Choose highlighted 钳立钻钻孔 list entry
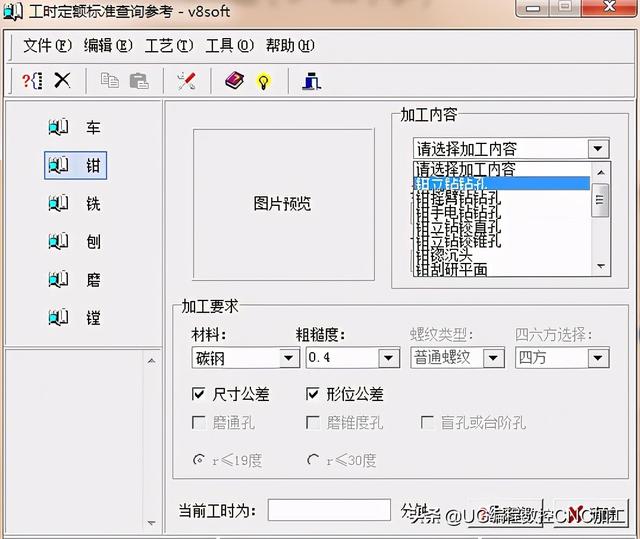 502,183
